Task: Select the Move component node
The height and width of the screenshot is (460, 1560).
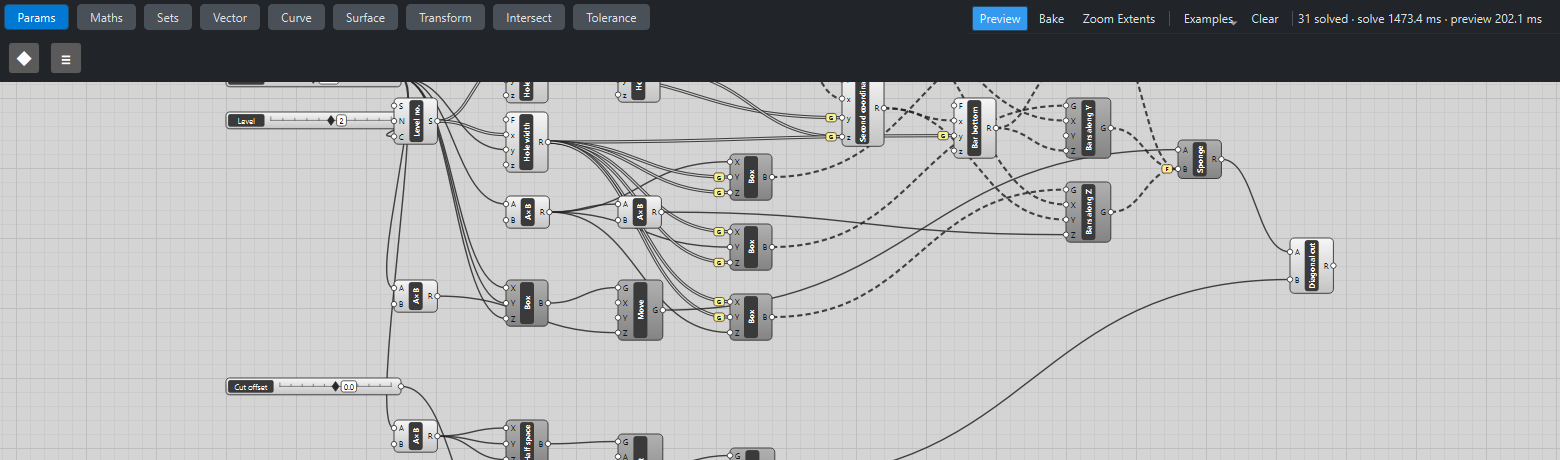Action: pyautogui.click(x=641, y=310)
